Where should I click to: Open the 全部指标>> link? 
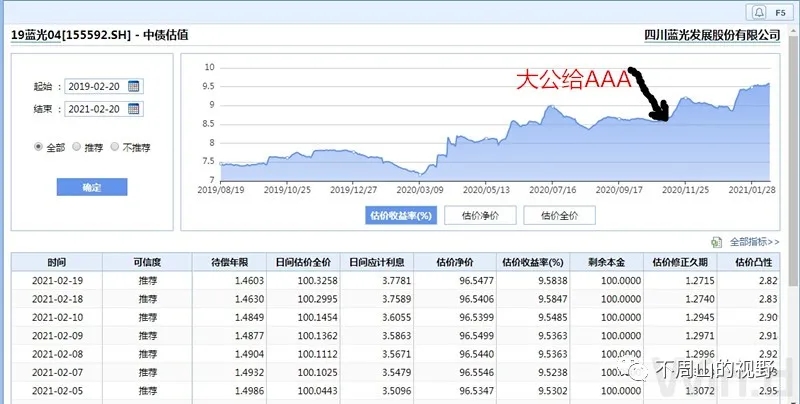click(x=755, y=242)
